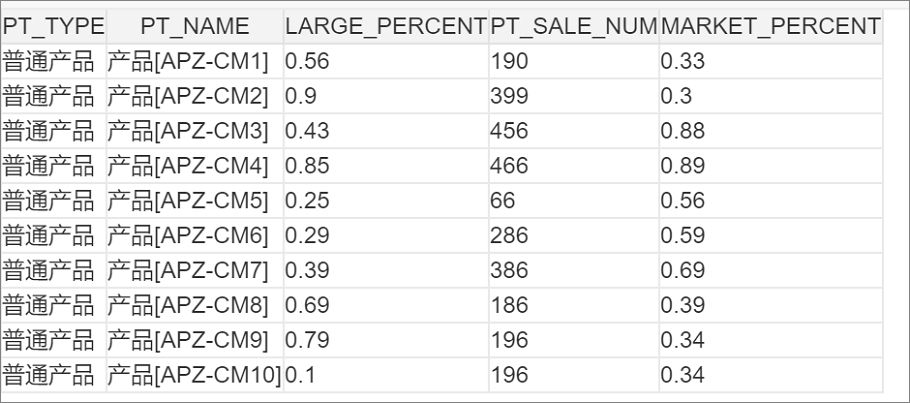Click the PT_TYPE column header
Screen dimensions: 910x403
[x=54, y=26]
